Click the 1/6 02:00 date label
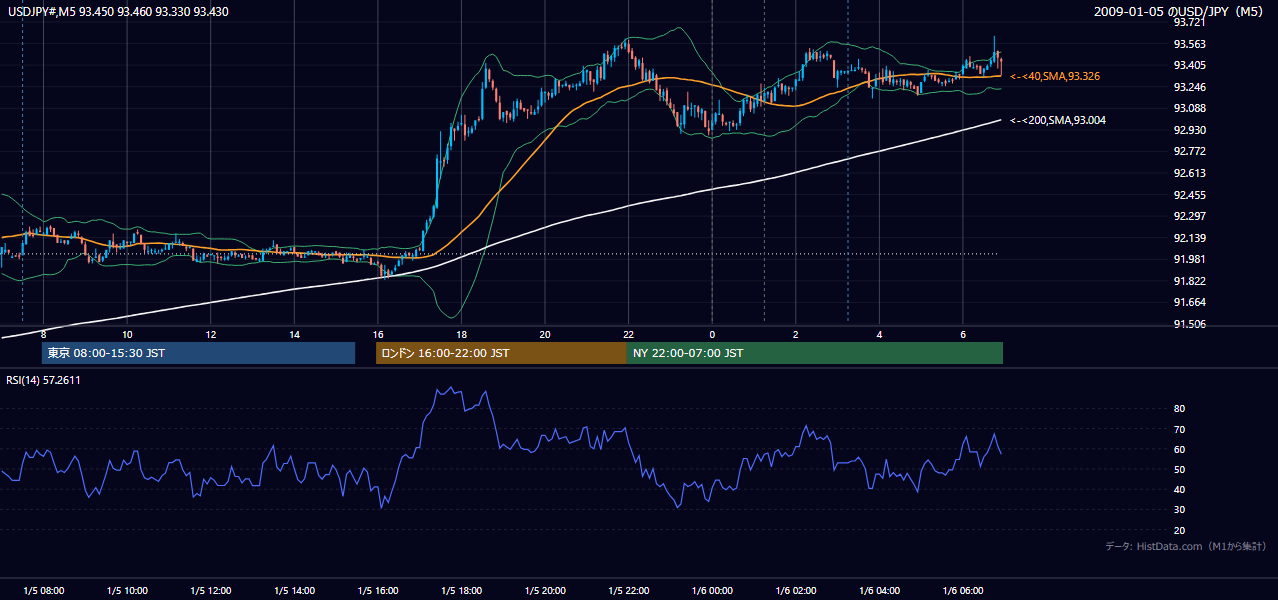Image resolution: width=1278 pixels, height=600 pixels. [795, 591]
